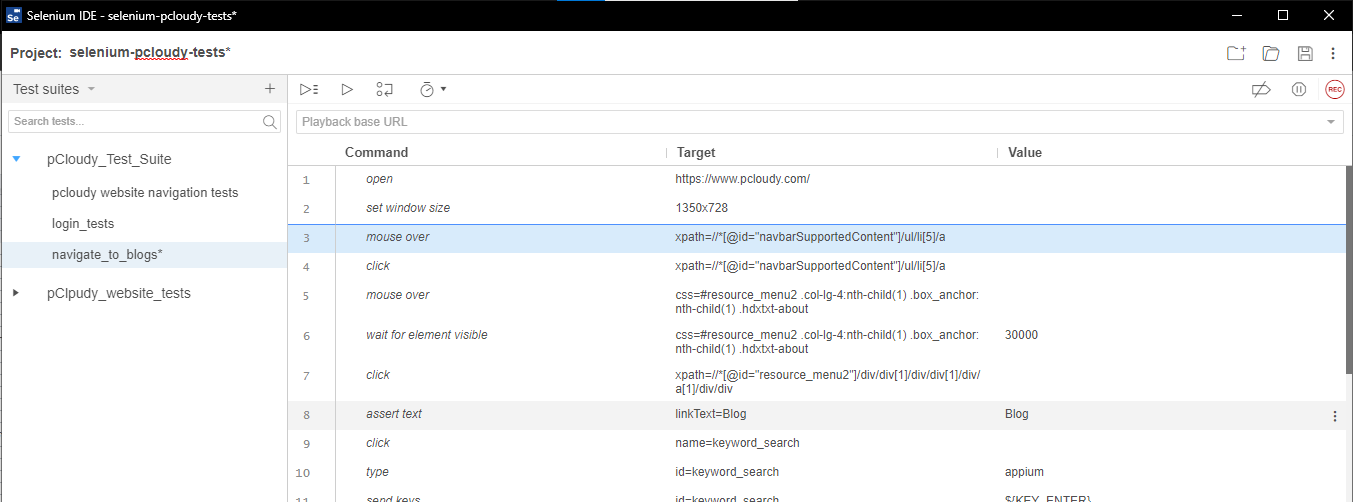Open the test execution speed control
This screenshot has width=1353, height=502.
[432, 89]
